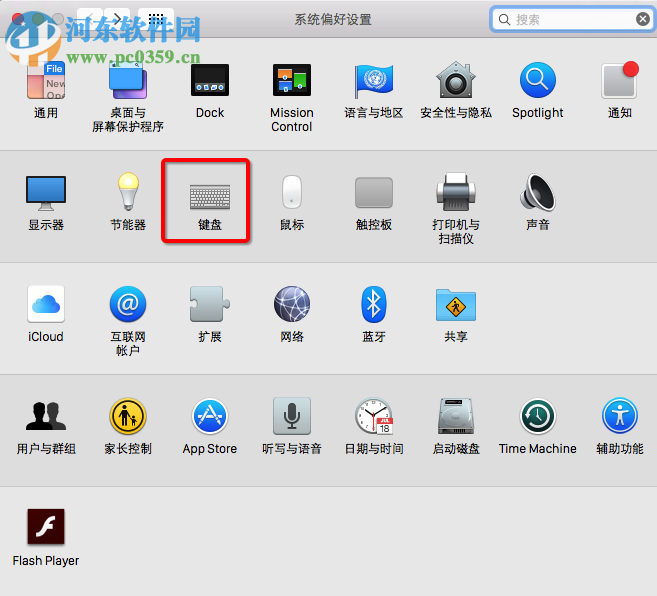The image size is (657, 596).
Task: Open 通知 (Notifications) preferences
Action: [620, 80]
